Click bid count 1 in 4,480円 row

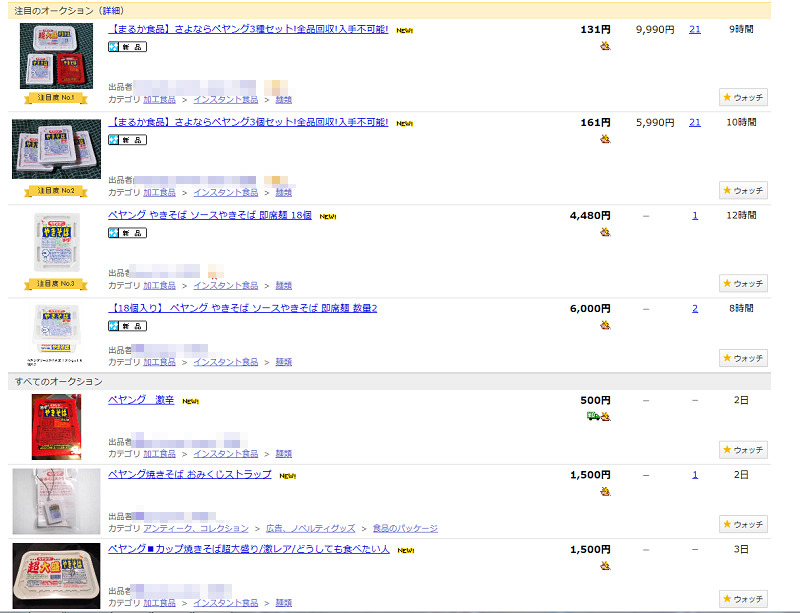click(x=695, y=215)
